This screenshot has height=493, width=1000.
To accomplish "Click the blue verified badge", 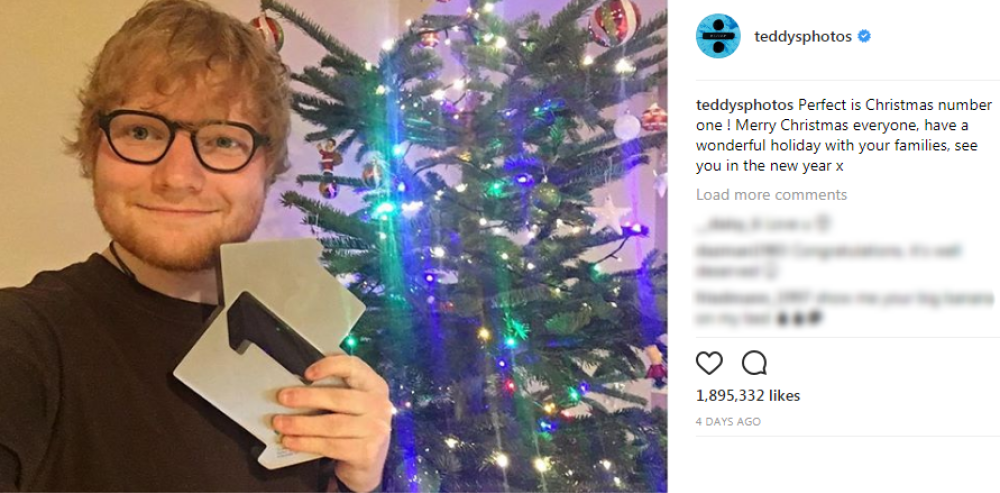I will [864, 36].
